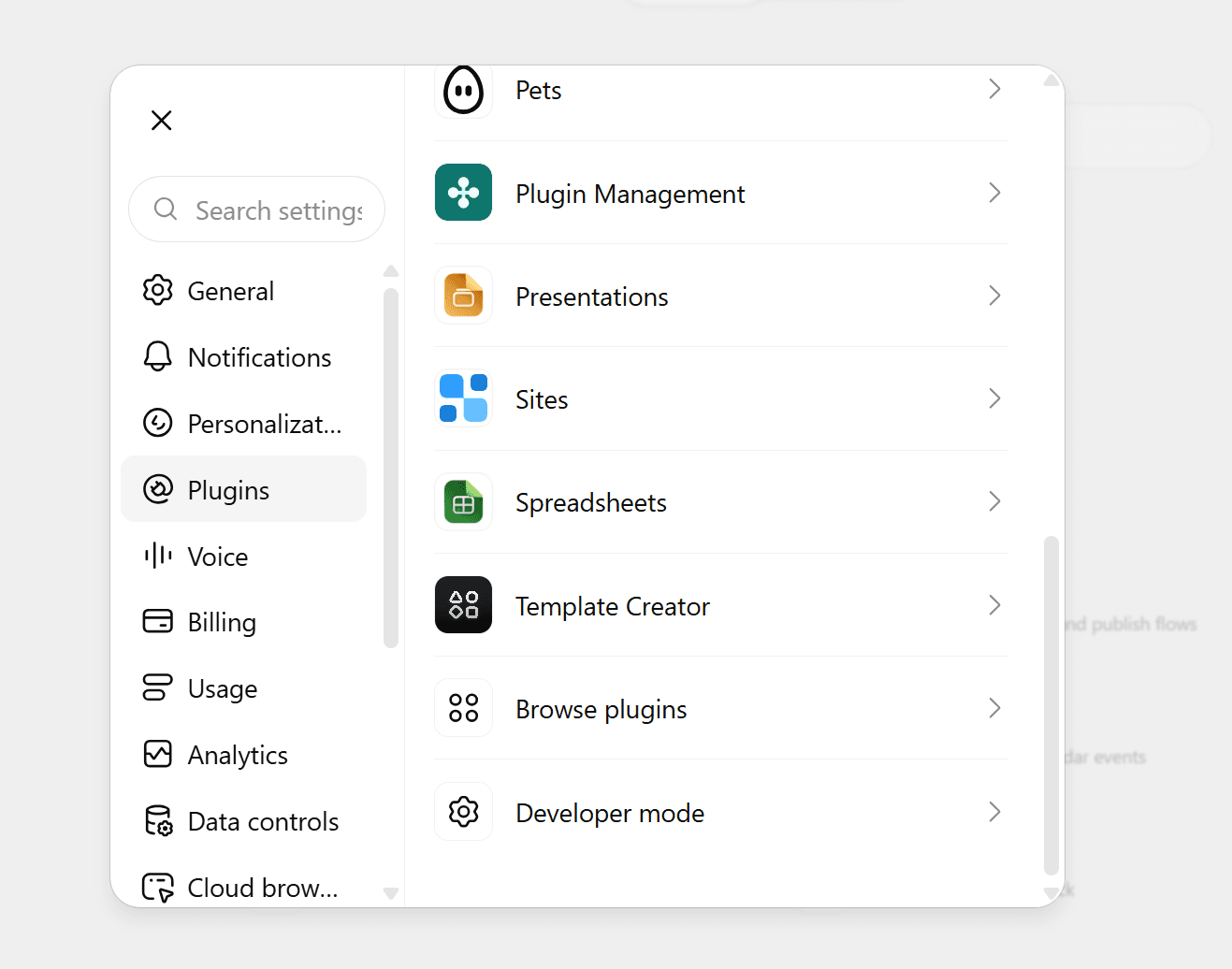
Task: Click the sidebar scroll-up arrow
Action: [391, 271]
